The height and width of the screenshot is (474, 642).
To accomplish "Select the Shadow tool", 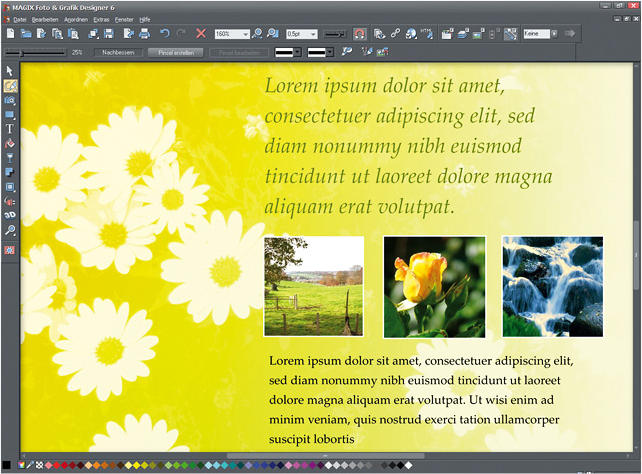I will pos(10,172).
